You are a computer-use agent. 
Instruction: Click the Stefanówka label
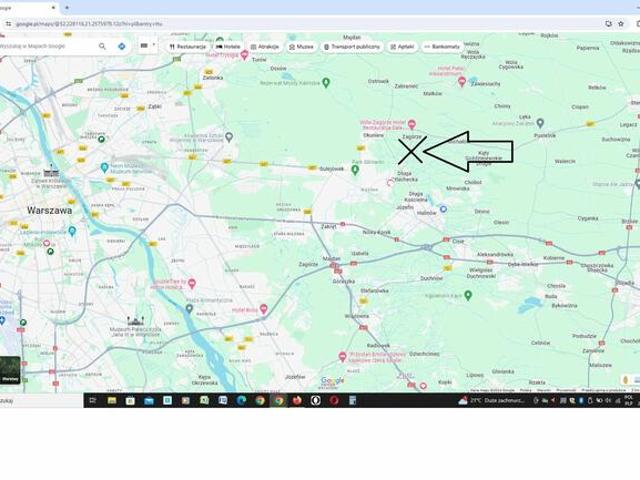[375, 291]
